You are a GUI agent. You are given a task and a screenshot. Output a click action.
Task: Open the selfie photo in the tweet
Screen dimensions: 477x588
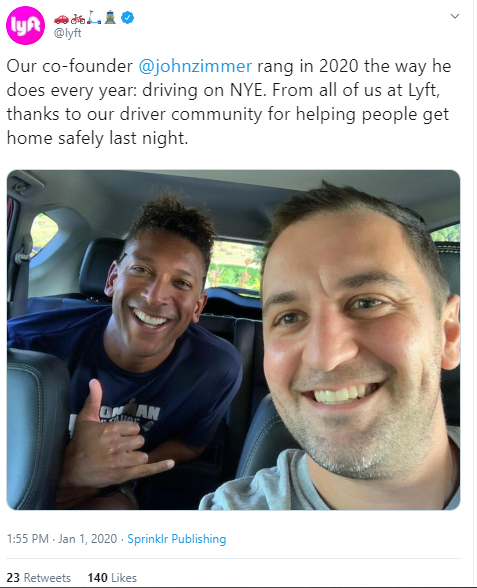pos(233,340)
